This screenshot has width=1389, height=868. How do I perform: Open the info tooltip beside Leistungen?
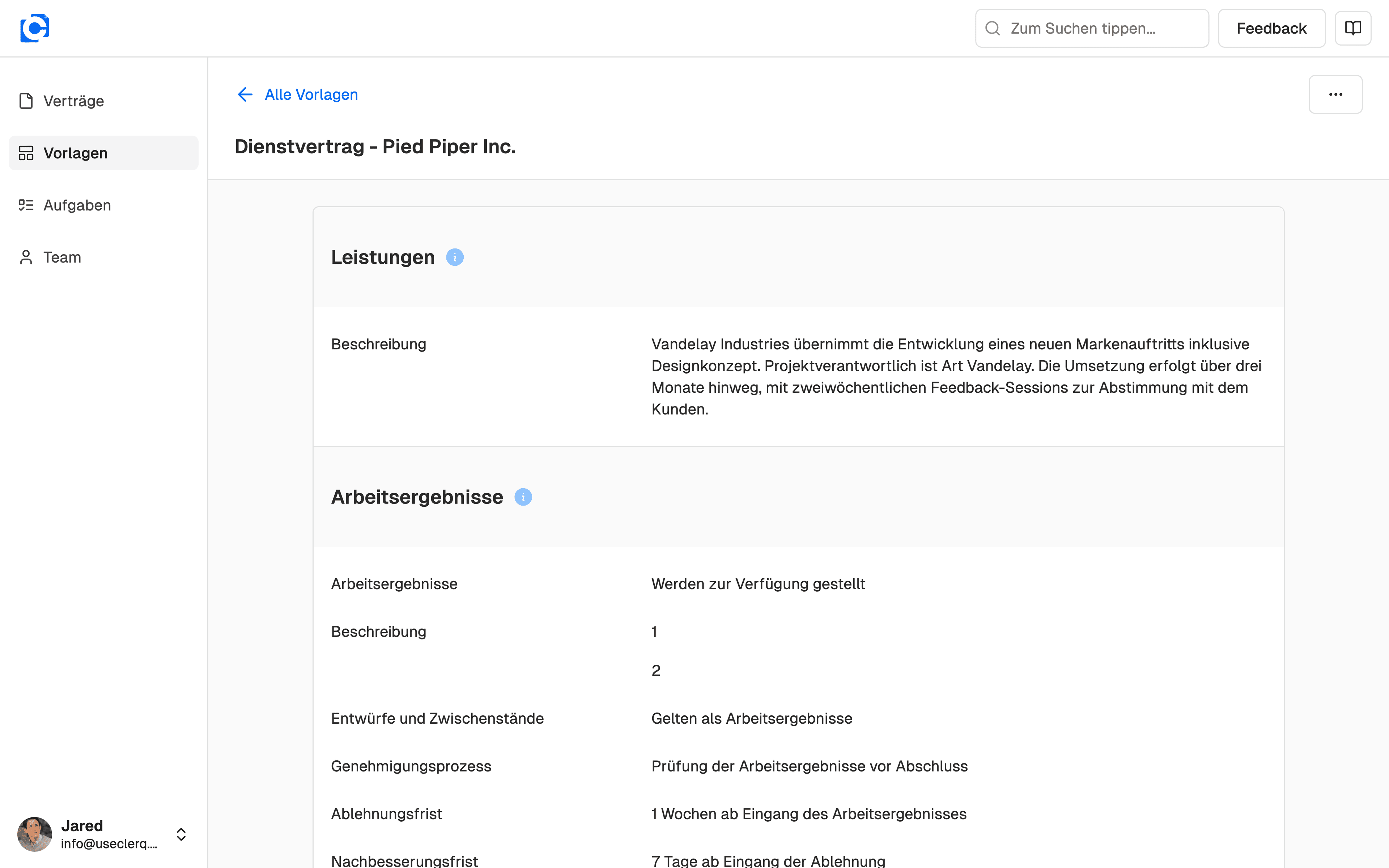[x=455, y=257]
